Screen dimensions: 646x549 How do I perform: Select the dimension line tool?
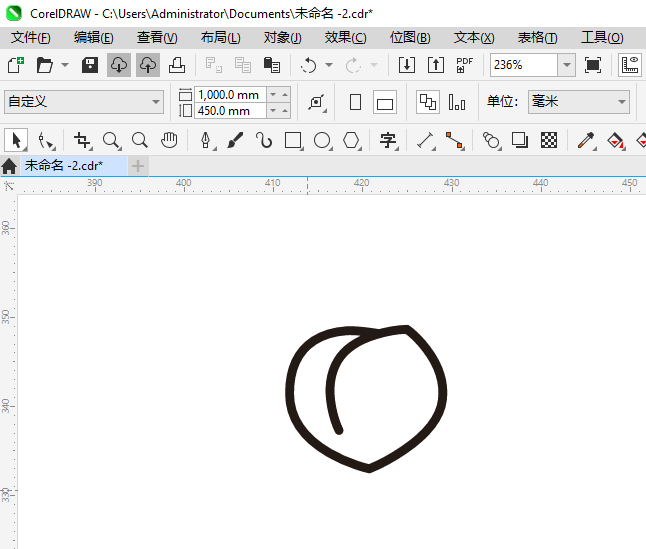(x=426, y=140)
